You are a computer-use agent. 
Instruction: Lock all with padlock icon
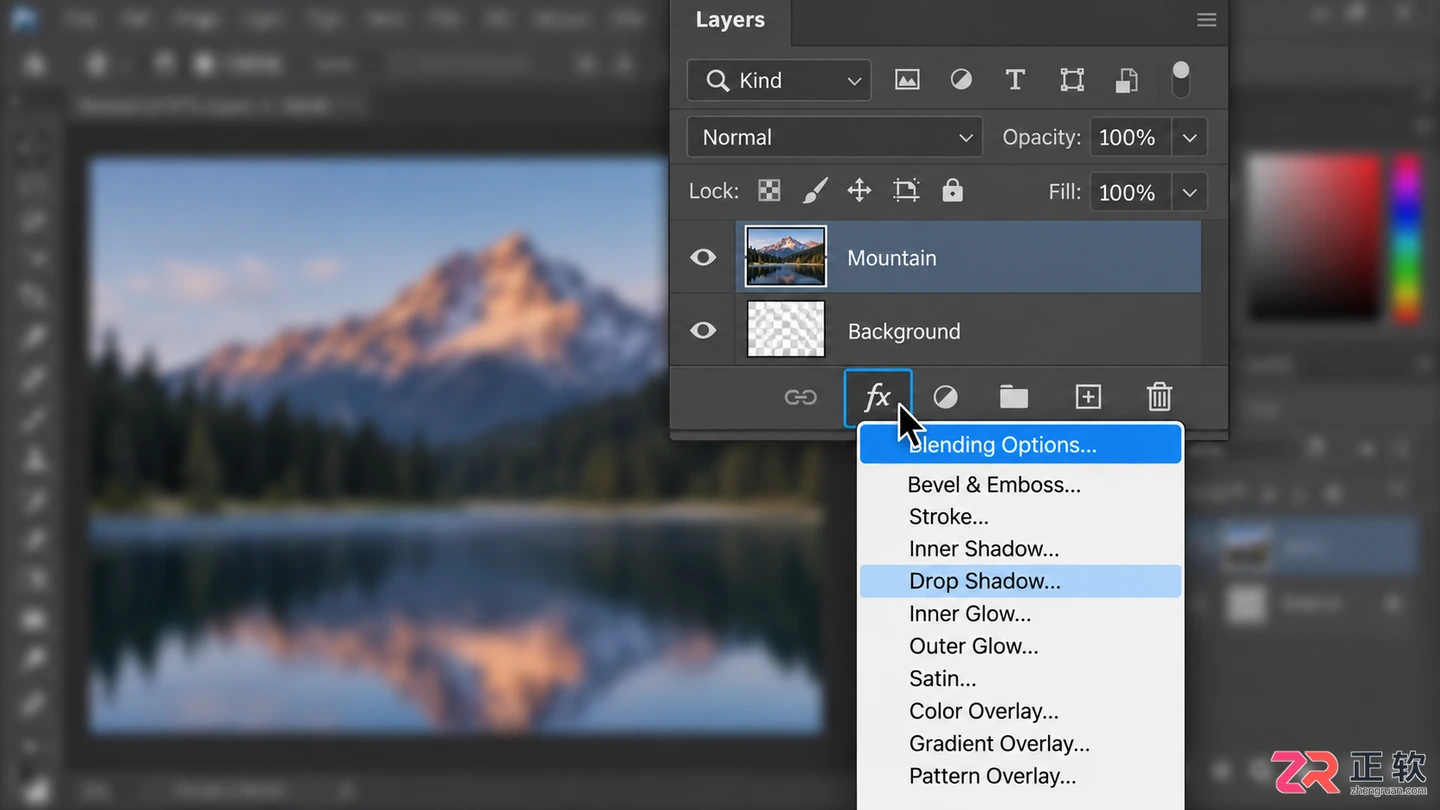pos(952,190)
